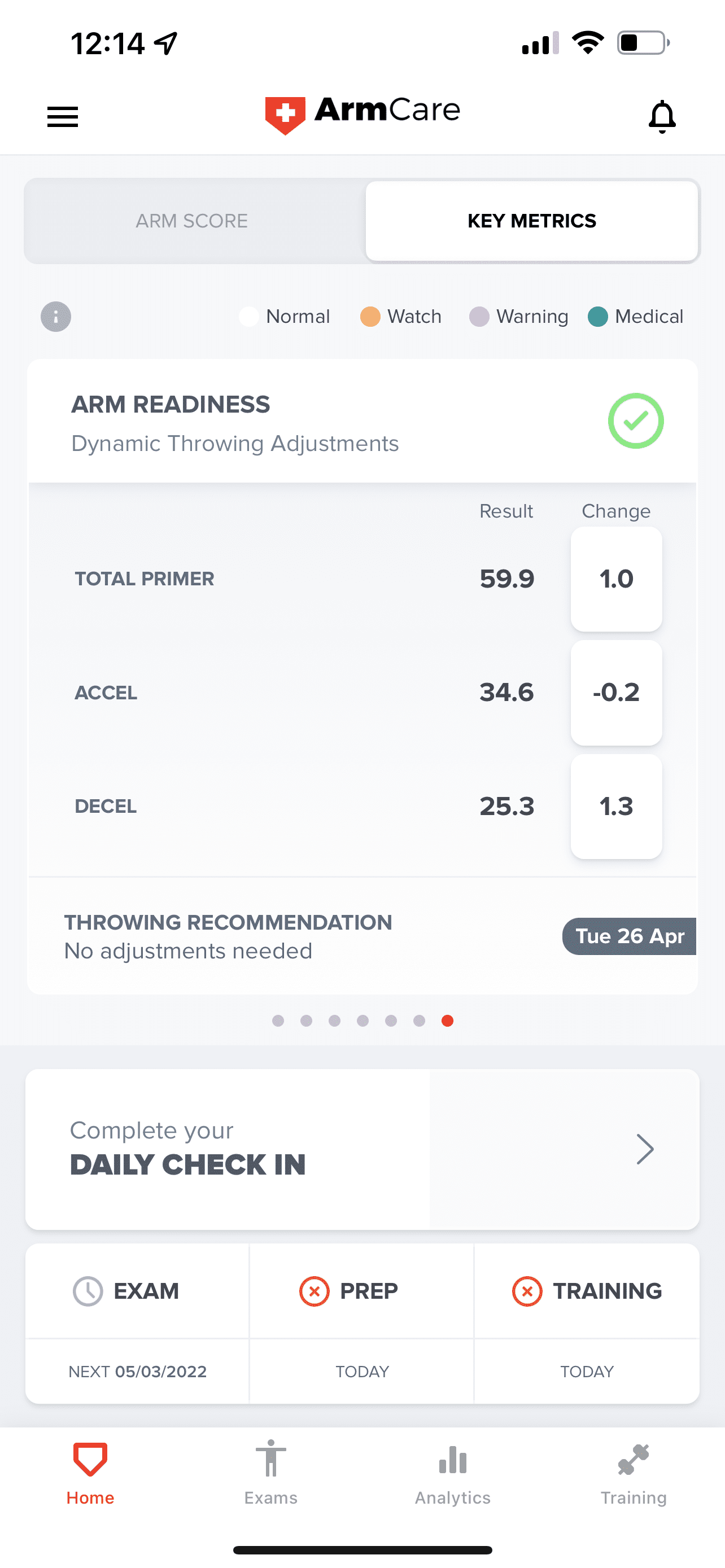The image size is (725, 1568).
Task: Tap the orange Watch legend swatch
Action: click(x=370, y=317)
